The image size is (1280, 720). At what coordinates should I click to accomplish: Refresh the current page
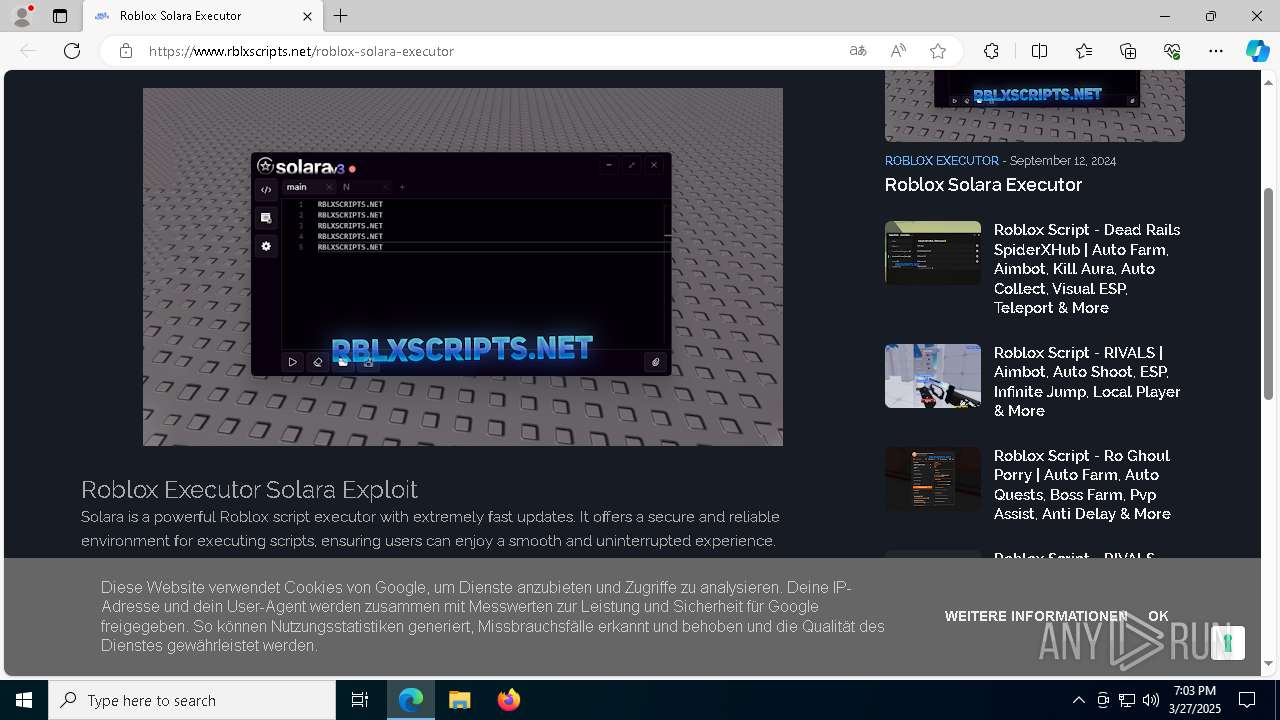(x=72, y=51)
